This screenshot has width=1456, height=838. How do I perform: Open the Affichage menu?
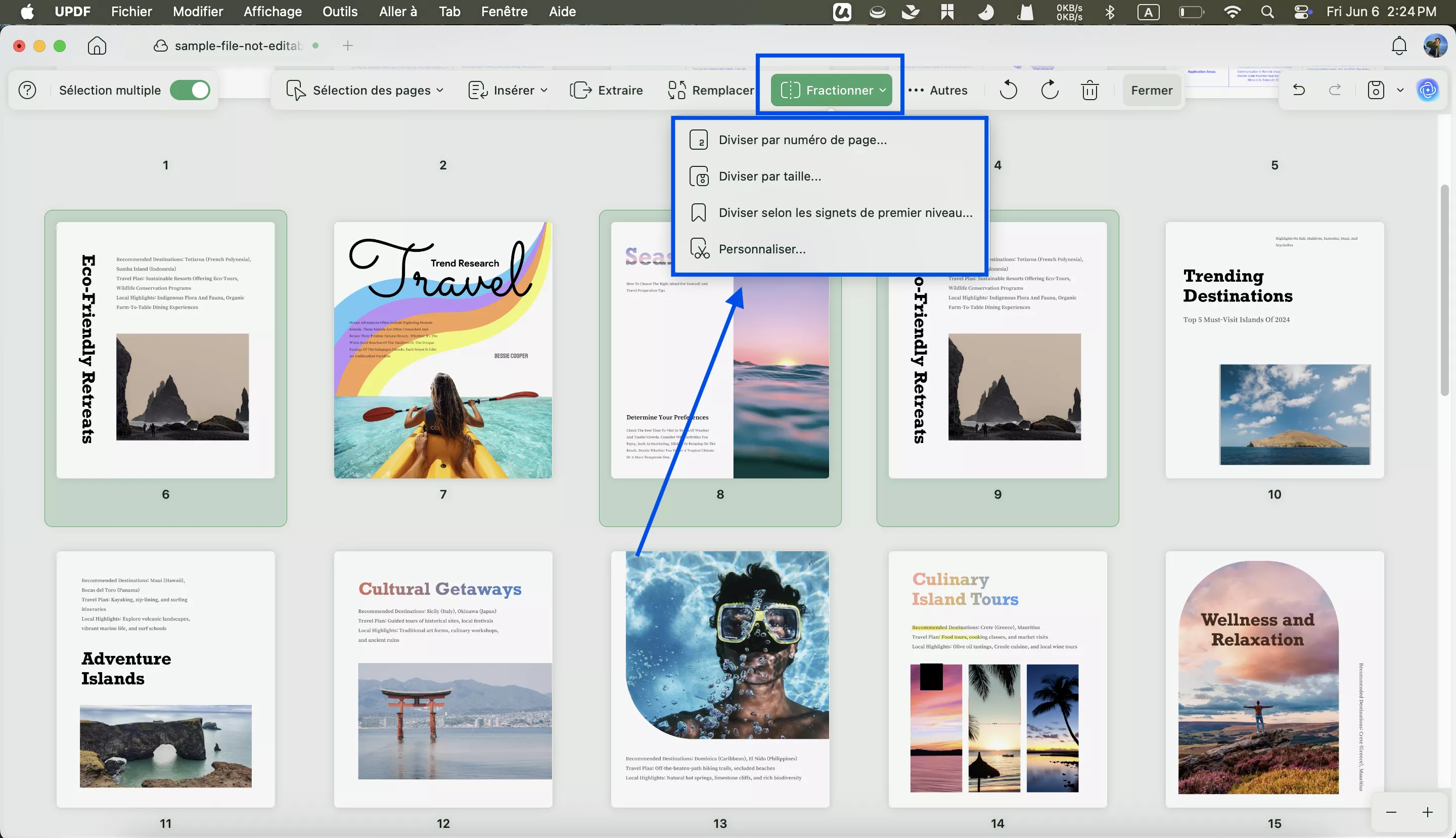click(x=272, y=12)
